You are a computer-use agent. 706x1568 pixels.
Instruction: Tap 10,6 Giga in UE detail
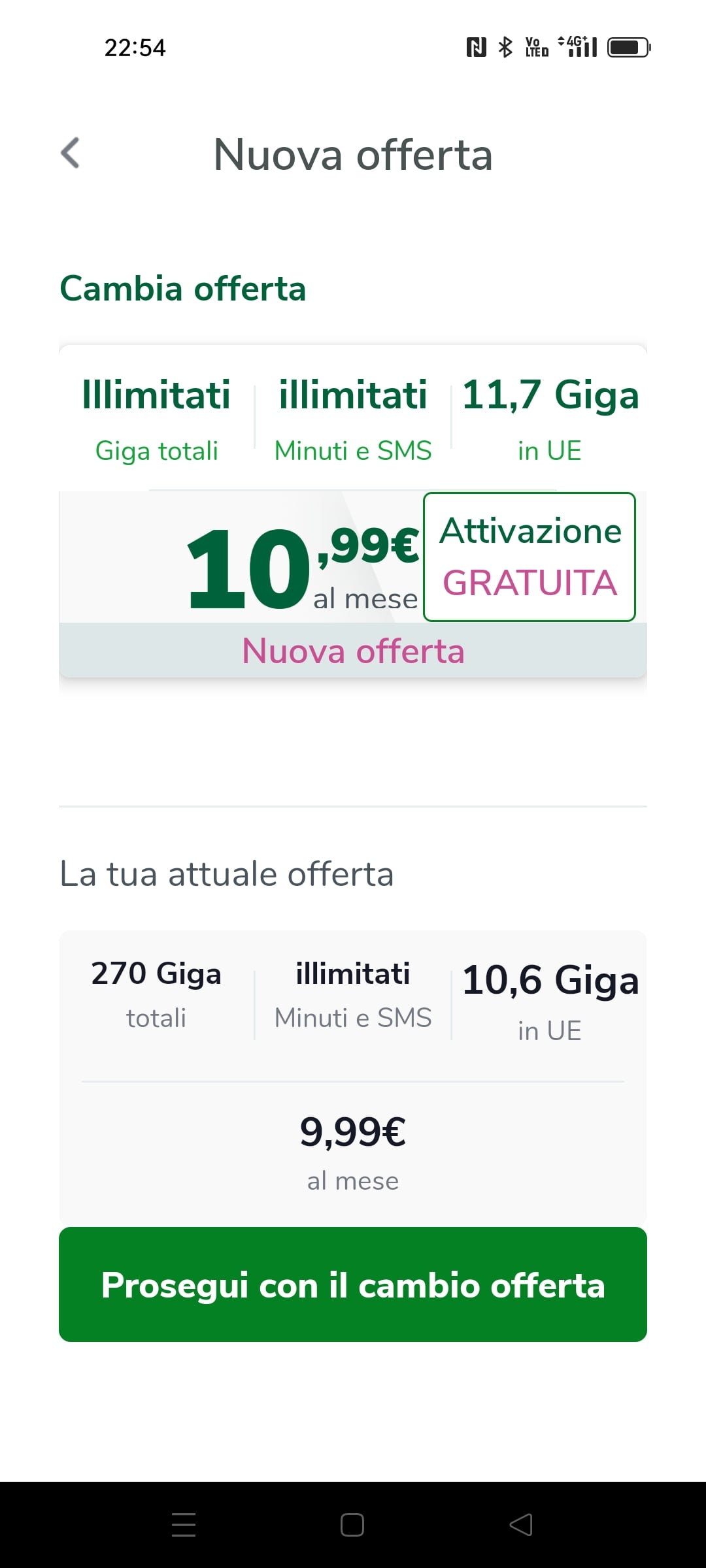point(550,1001)
